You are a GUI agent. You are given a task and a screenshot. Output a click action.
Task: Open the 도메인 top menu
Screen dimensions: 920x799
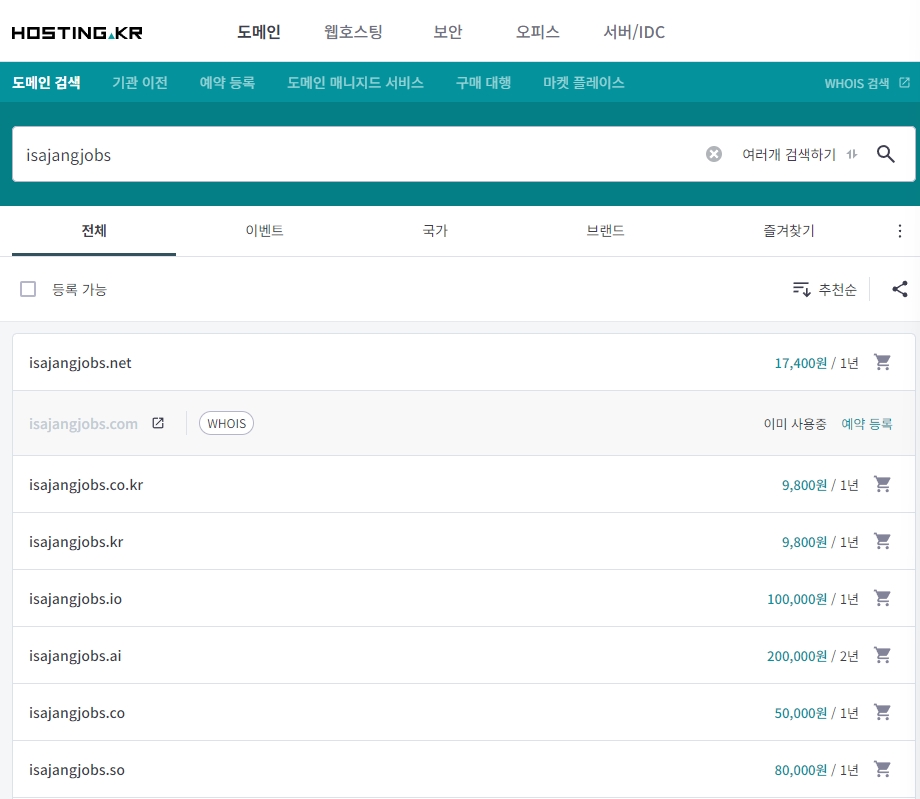[259, 32]
